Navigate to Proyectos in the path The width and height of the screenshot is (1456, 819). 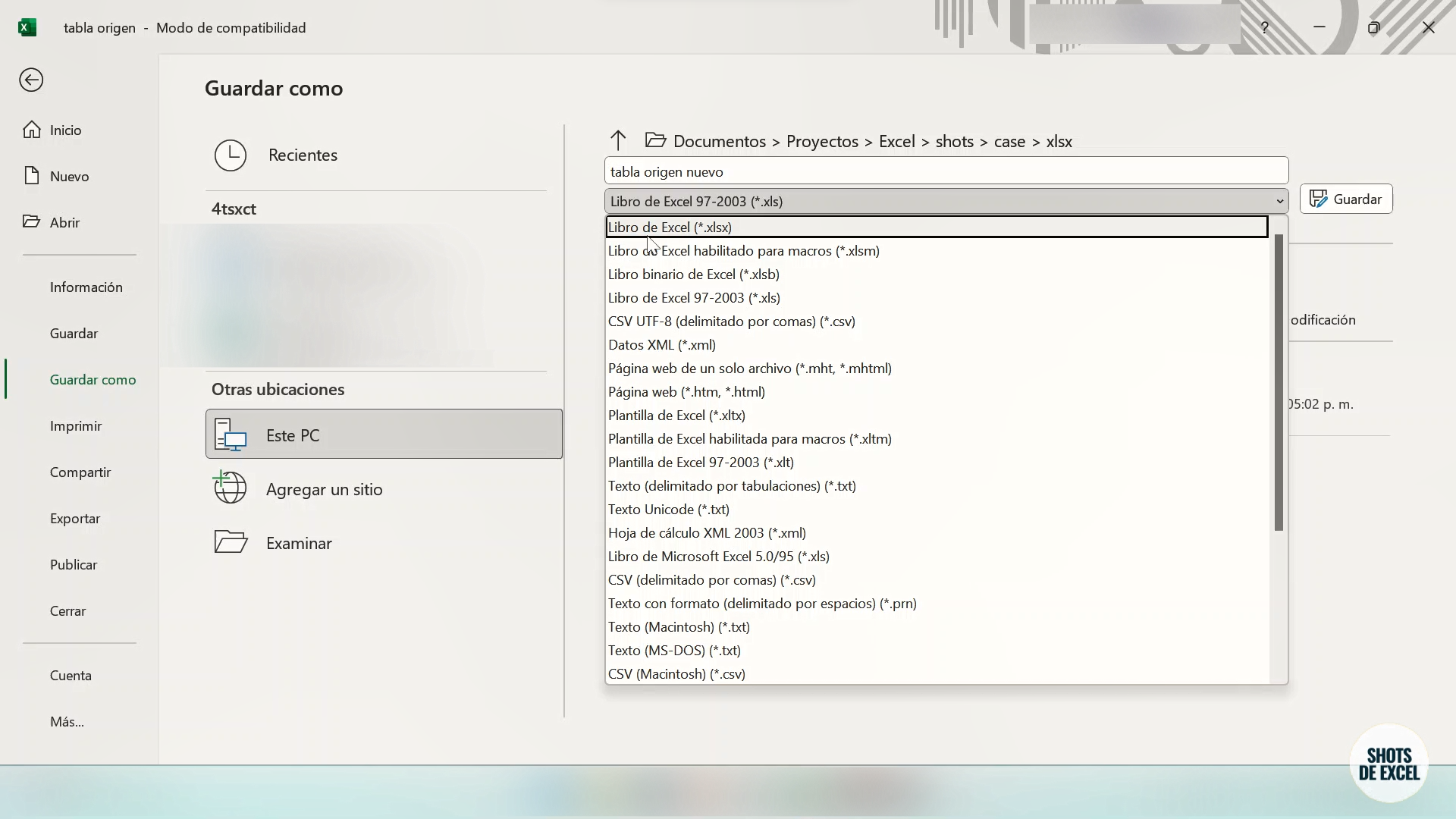[822, 141]
